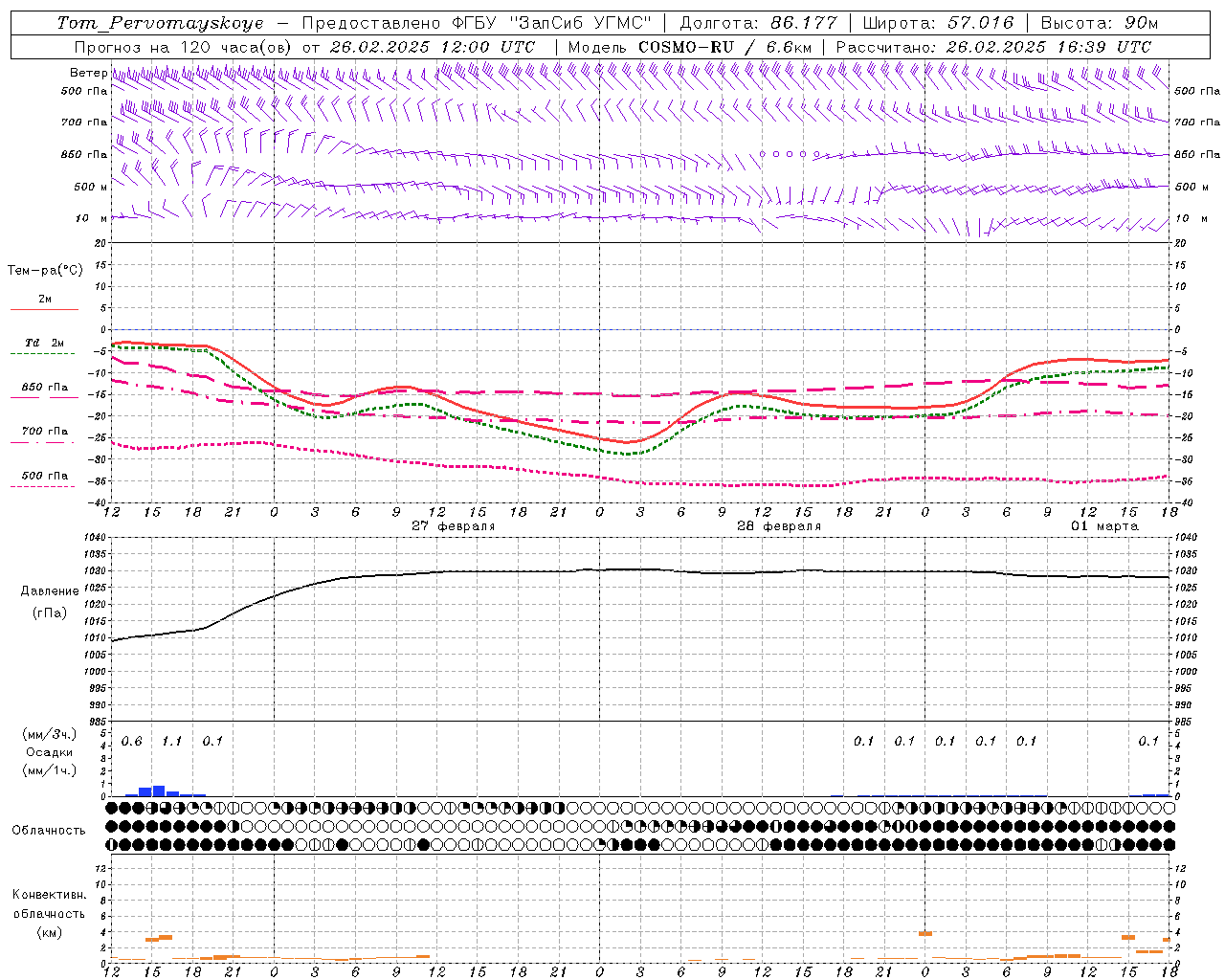
Task: Click the 500 м label left of wind barbs
Action: point(91,187)
